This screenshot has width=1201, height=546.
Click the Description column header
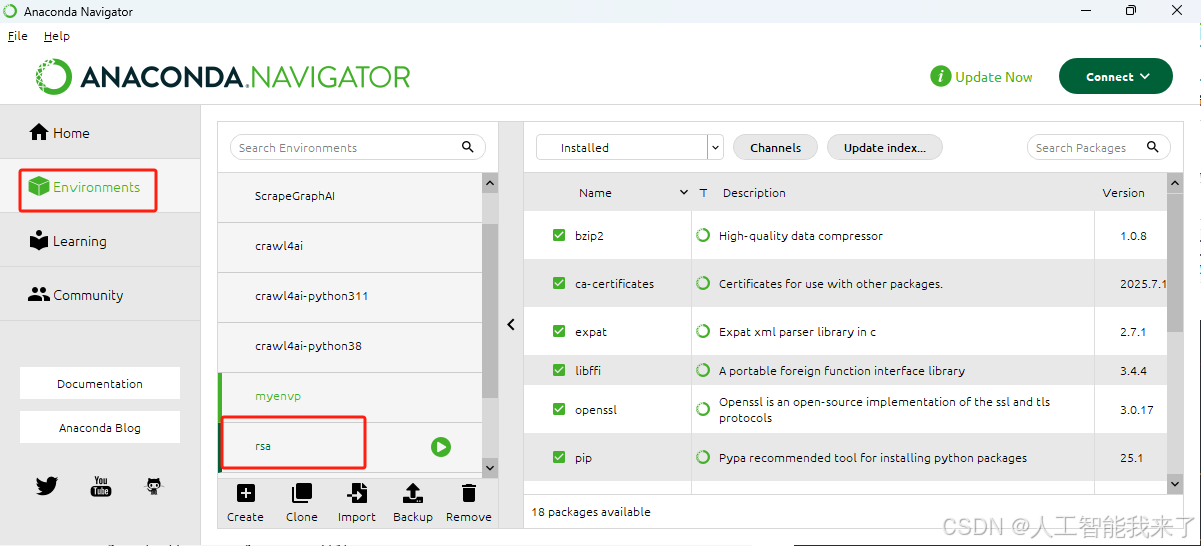(754, 193)
